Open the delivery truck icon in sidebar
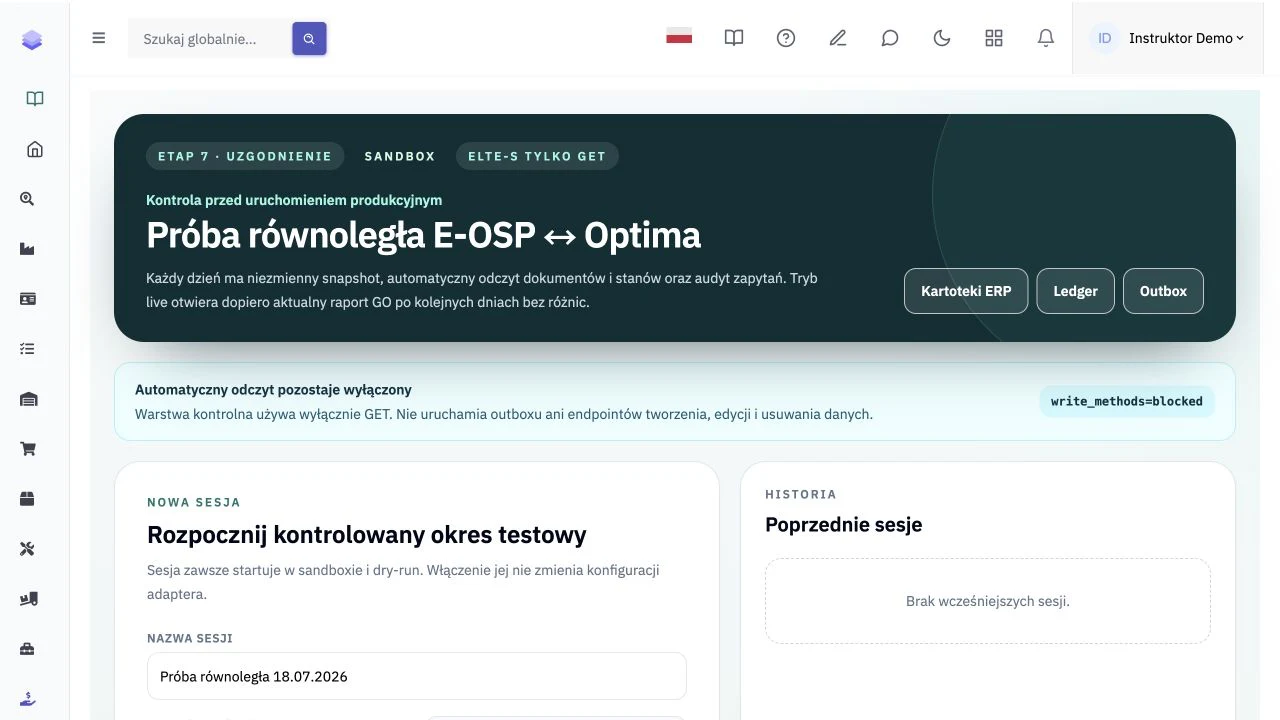Viewport: 1280px width, 720px height. [28, 599]
